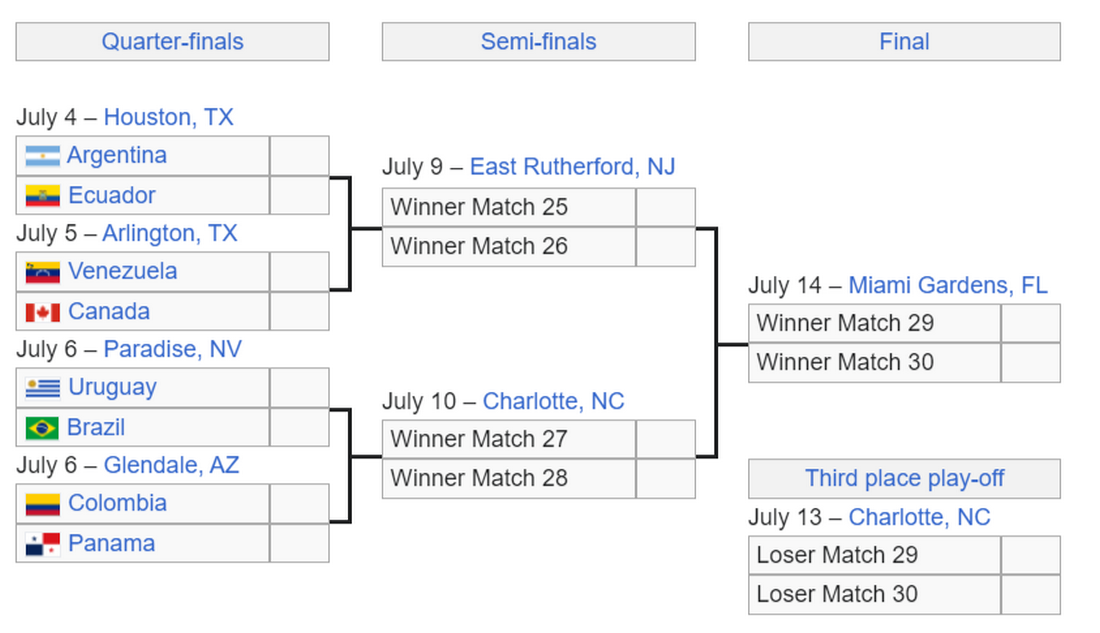The width and height of the screenshot is (1100, 633).
Task: Open the Quarter-finals header link
Action: tap(173, 41)
